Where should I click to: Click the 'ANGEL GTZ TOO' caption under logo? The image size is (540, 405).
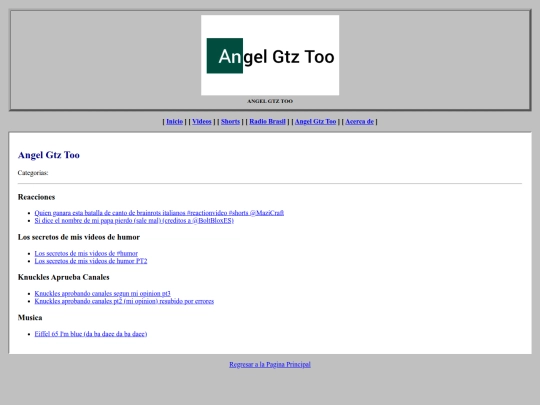pyautogui.click(x=270, y=101)
